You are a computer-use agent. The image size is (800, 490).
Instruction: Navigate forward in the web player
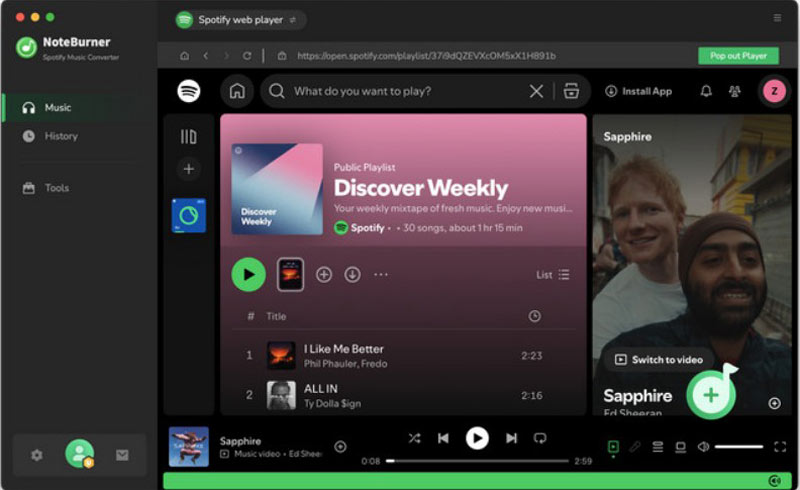pyautogui.click(x=226, y=56)
